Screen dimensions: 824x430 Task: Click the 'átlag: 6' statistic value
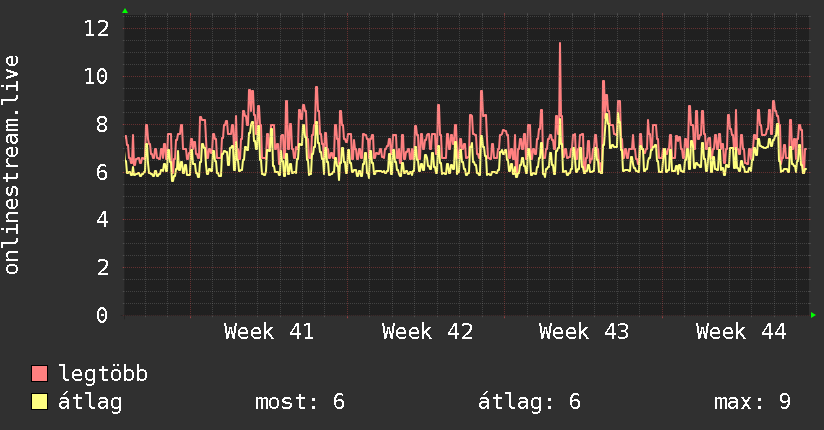[x=529, y=402]
